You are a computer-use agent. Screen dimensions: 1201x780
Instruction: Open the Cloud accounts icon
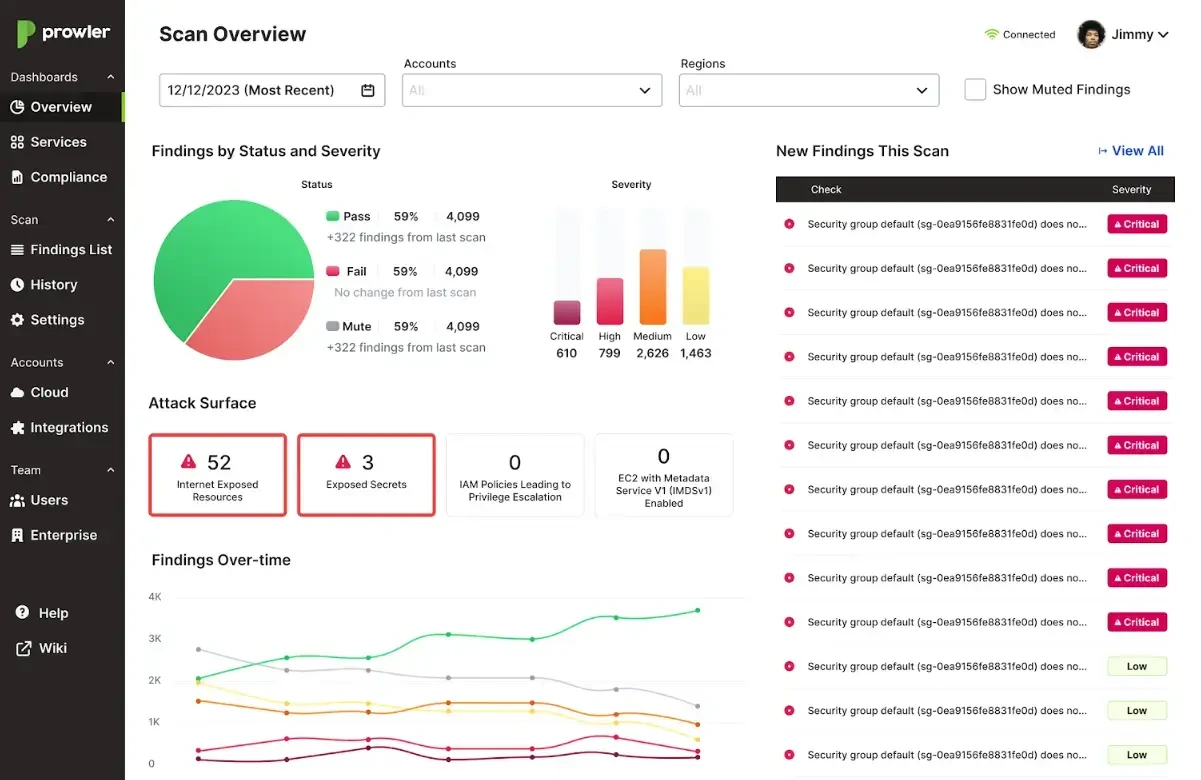tap(17, 393)
